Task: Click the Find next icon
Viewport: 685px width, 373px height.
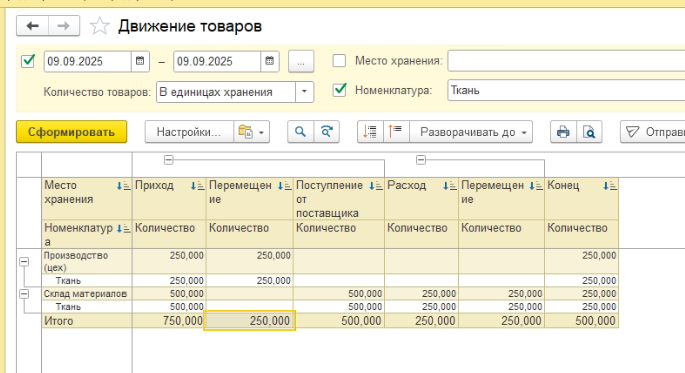Action: [326, 132]
